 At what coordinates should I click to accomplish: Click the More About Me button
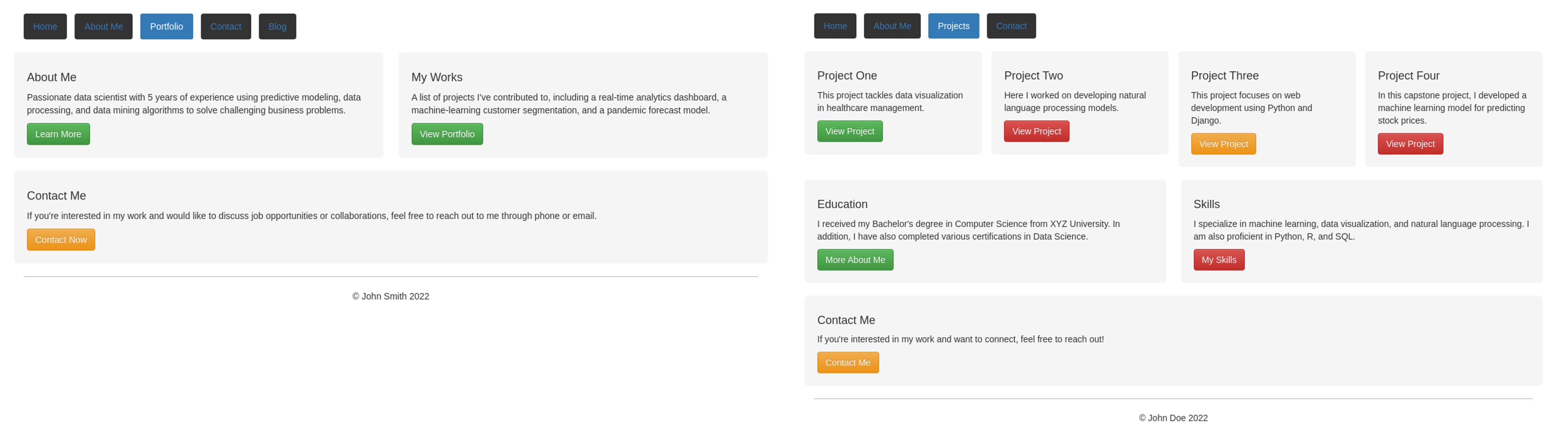click(854, 260)
